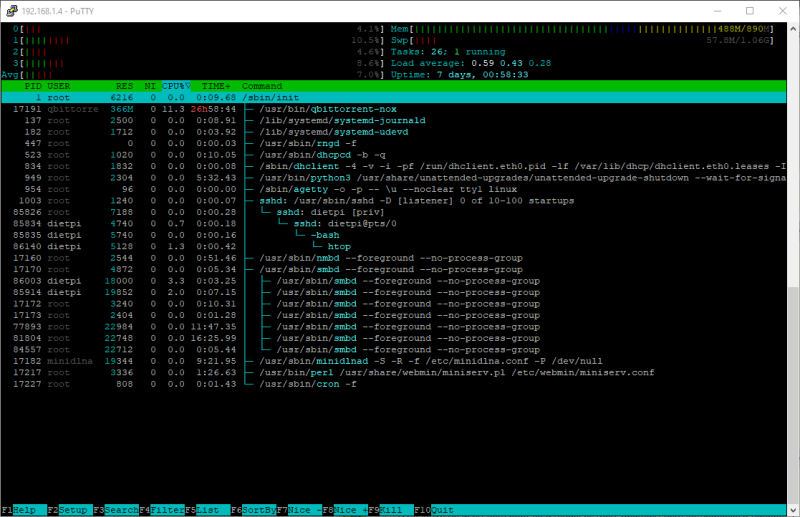Click the Load average values
The image size is (800, 517).
point(511,63)
